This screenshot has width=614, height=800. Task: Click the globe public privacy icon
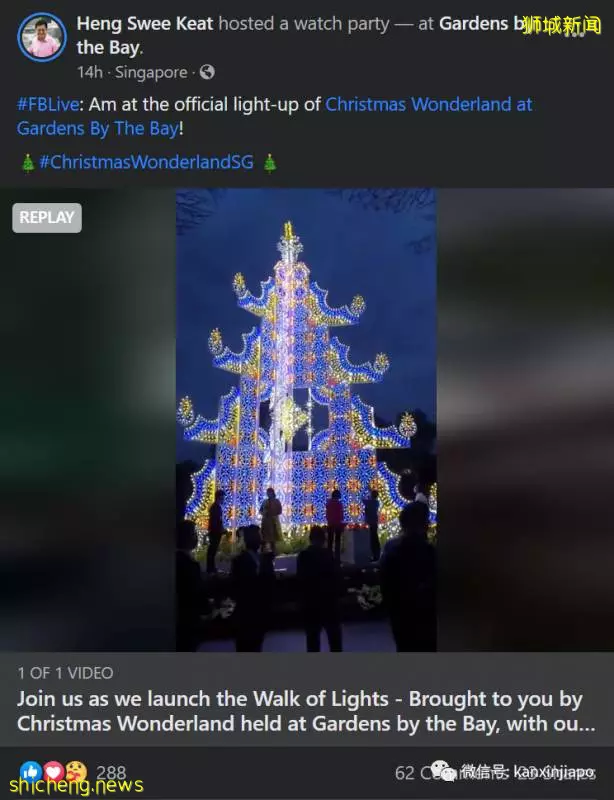pyautogui.click(x=207, y=72)
